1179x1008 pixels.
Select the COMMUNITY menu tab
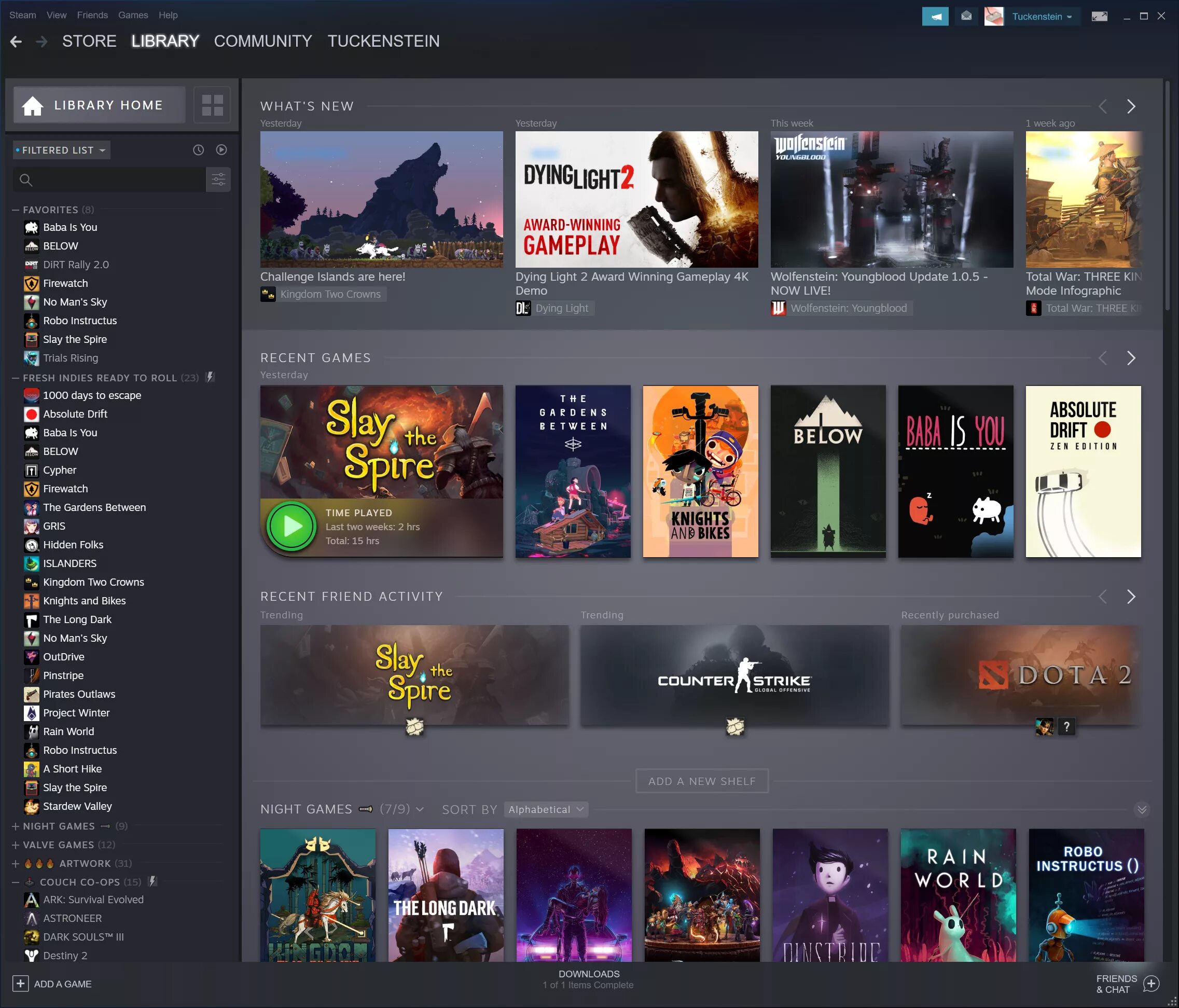click(x=262, y=41)
